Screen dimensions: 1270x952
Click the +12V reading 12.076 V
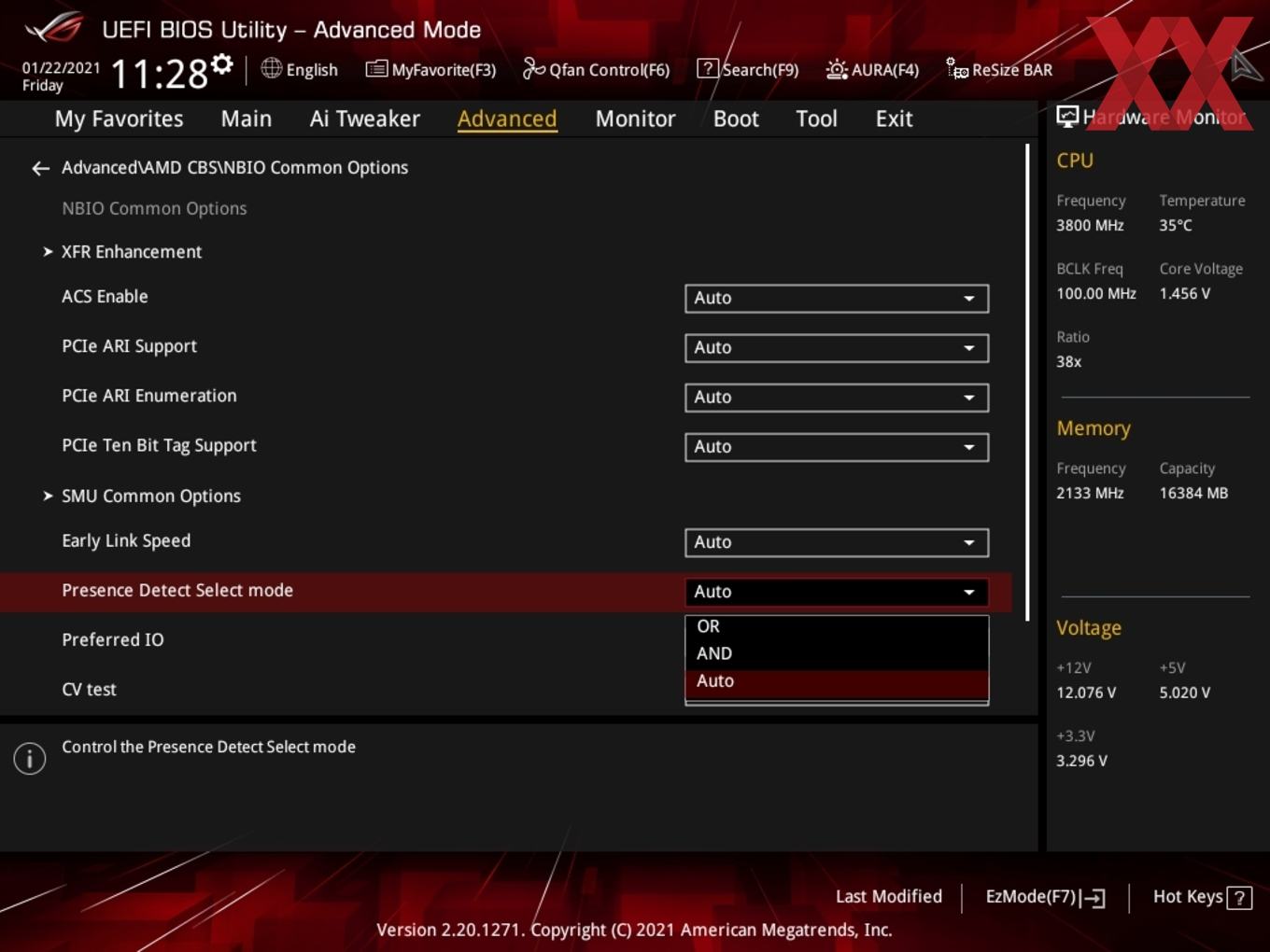pos(1086,693)
